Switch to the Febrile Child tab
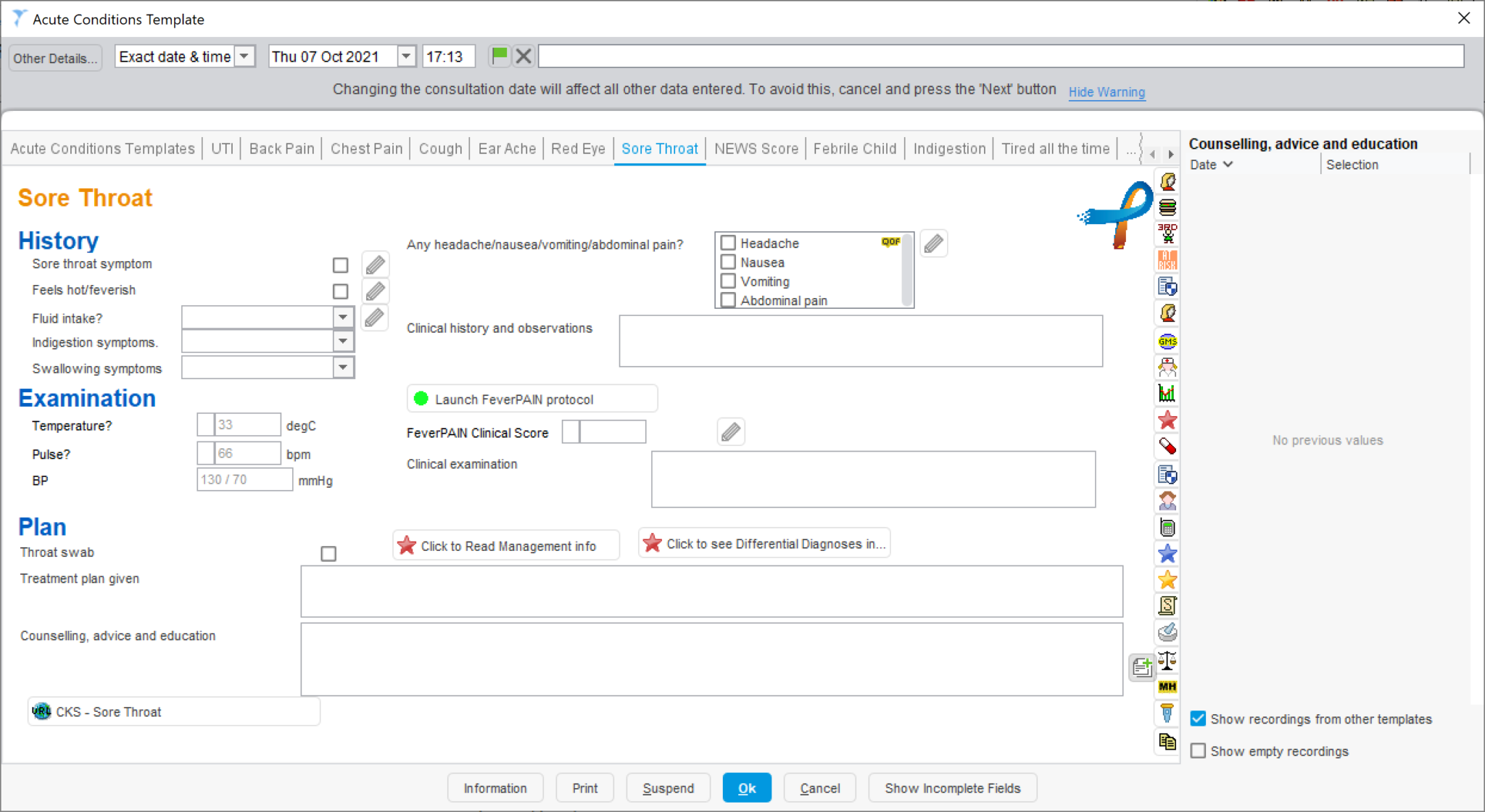Screen dimensions: 1485x812 pos(855,149)
